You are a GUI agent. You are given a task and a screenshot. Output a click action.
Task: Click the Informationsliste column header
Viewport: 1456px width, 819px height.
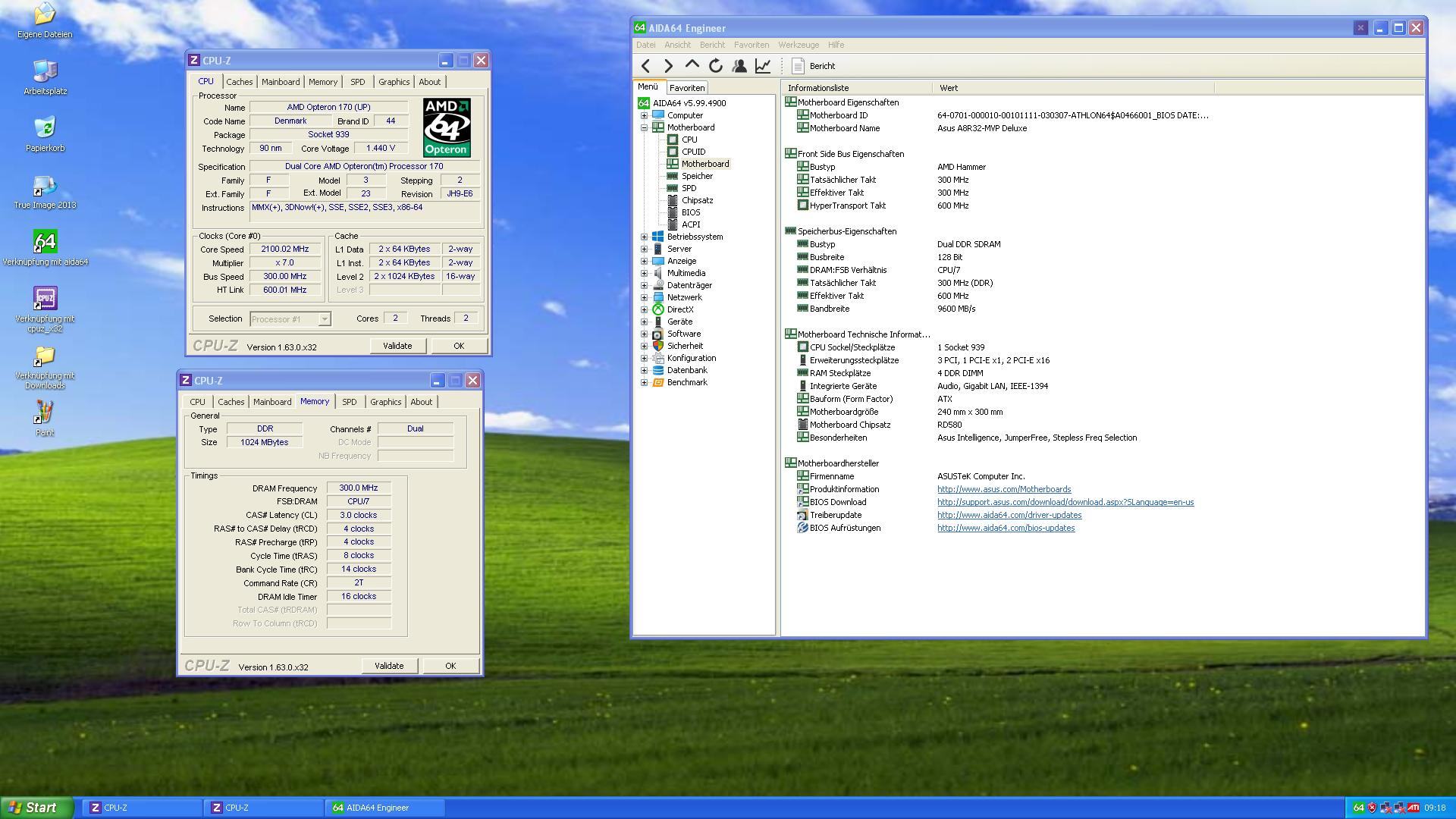tap(857, 88)
